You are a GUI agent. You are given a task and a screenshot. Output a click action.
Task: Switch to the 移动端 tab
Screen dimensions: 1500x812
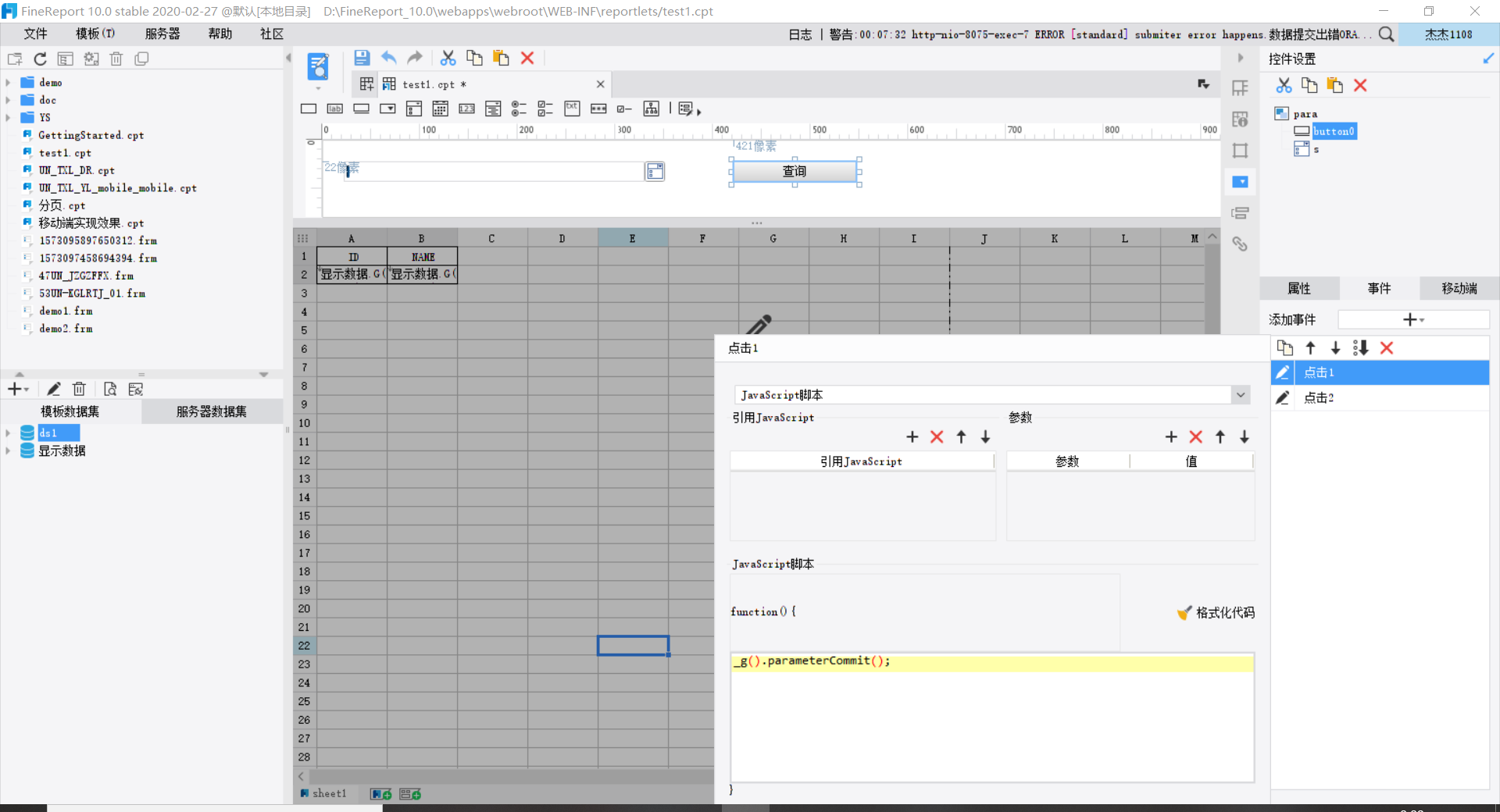[1459, 288]
